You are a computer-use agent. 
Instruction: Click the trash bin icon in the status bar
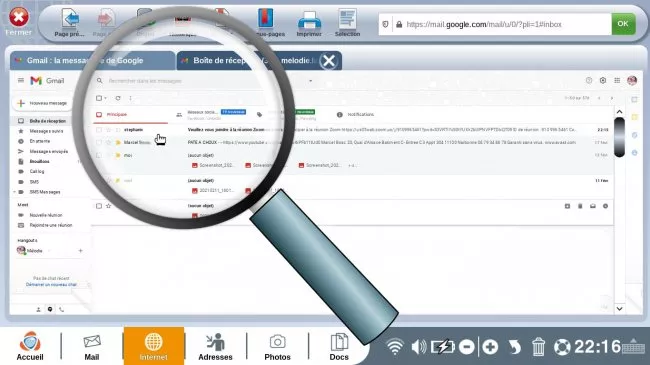(x=538, y=347)
